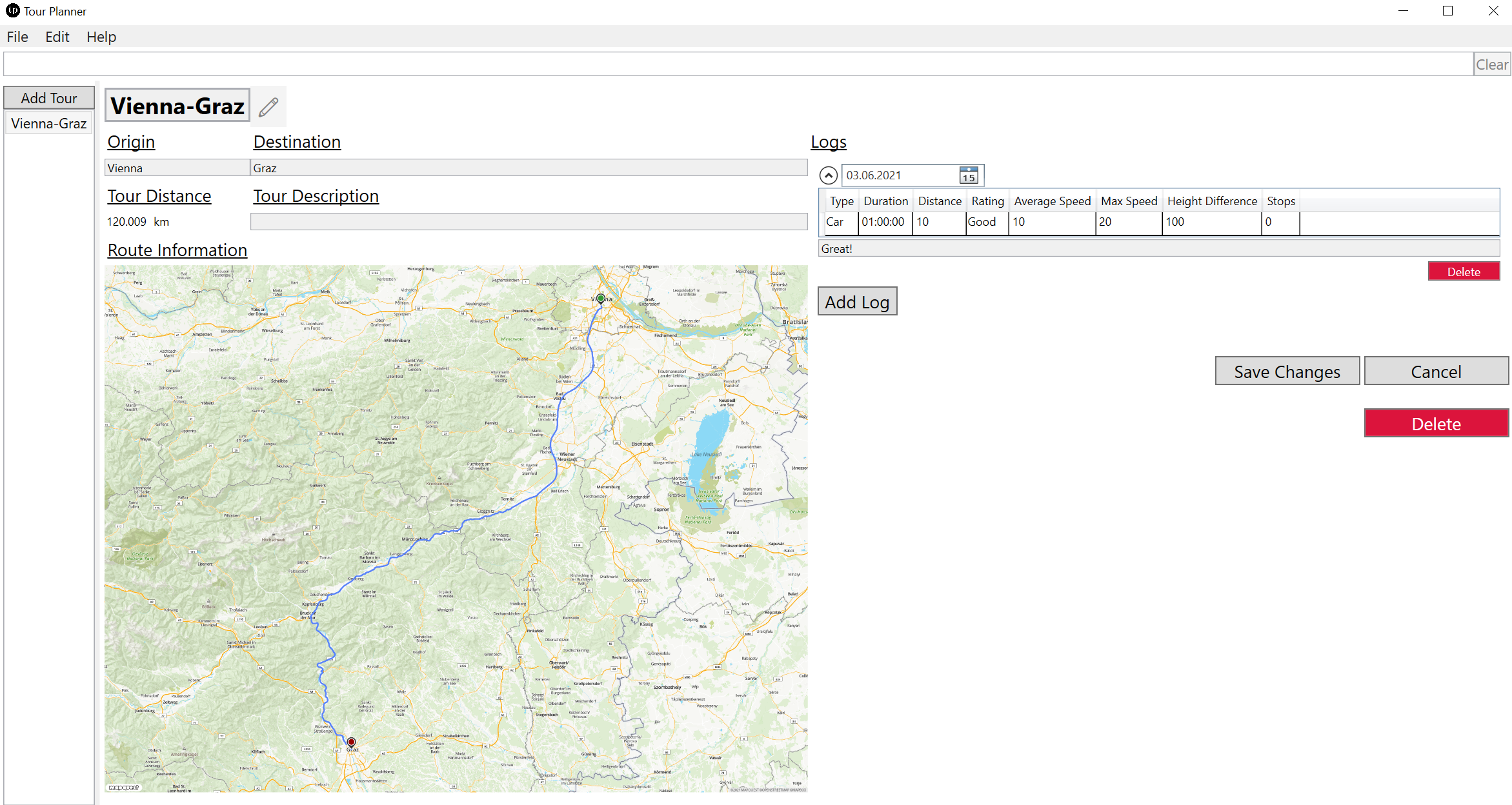Click the red destination marker at Graz
The height and width of the screenshot is (805, 1512).
351,742
